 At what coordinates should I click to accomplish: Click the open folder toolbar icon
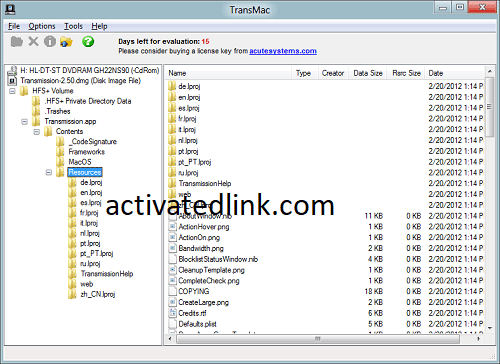point(17,42)
